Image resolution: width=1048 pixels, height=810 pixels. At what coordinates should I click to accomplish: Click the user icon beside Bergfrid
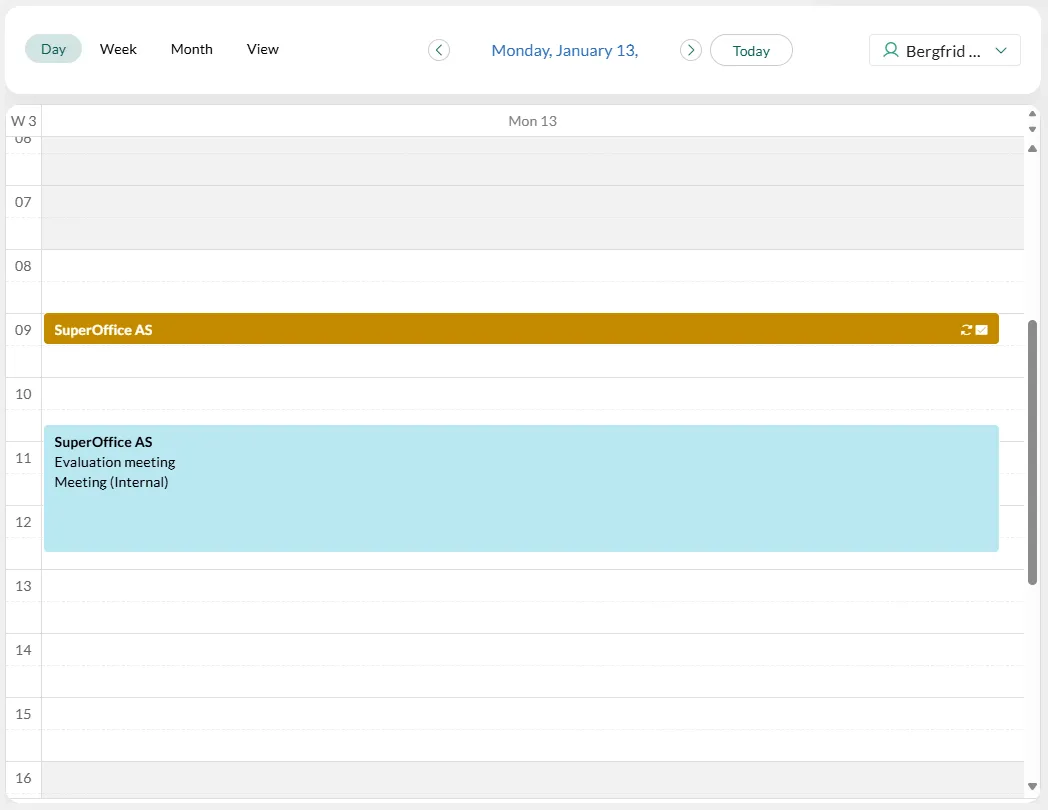click(890, 50)
